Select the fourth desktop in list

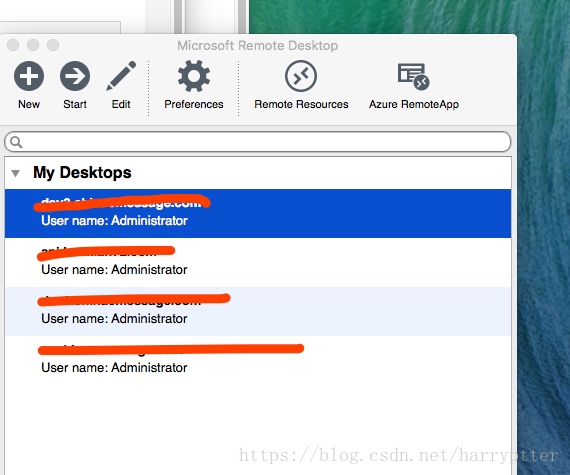[258, 360]
